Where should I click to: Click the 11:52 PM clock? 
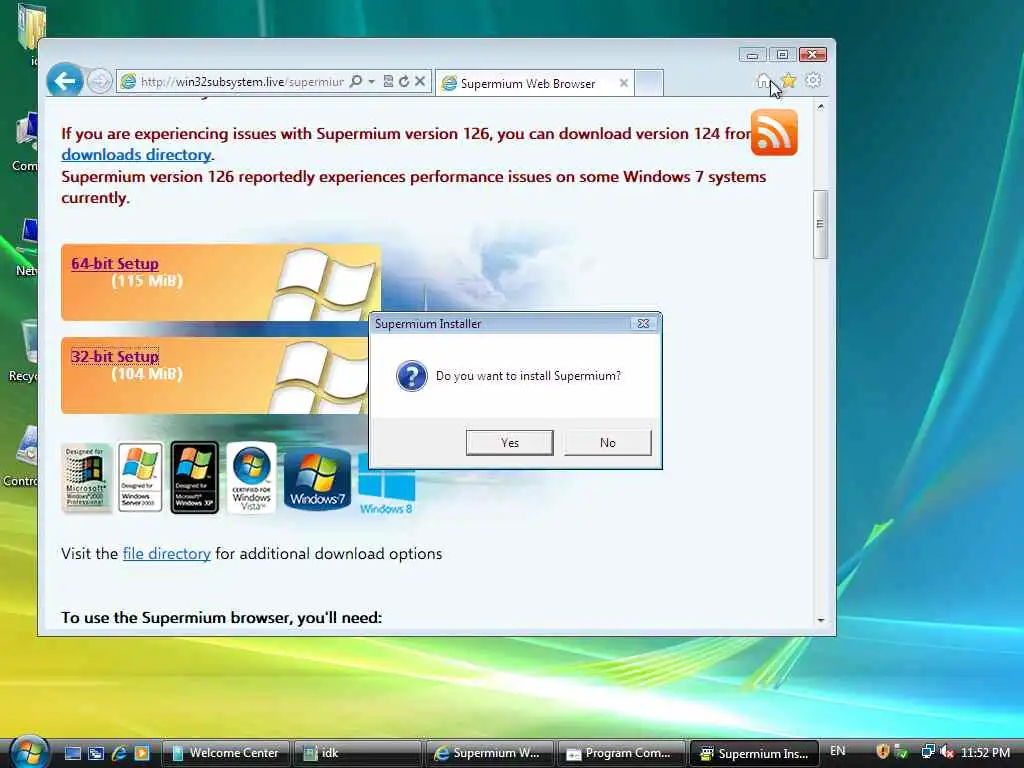pyautogui.click(x=985, y=752)
